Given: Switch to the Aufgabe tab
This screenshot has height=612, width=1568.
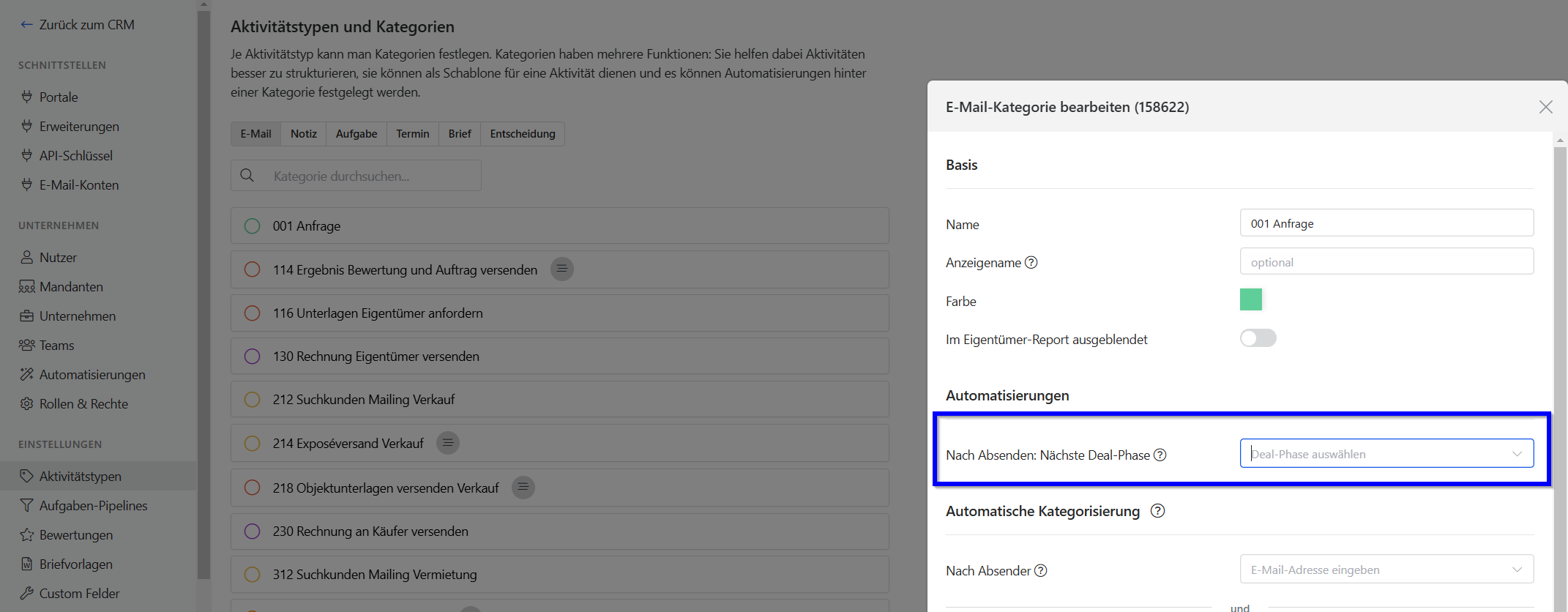Looking at the screenshot, I should click(x=356, y=134).
